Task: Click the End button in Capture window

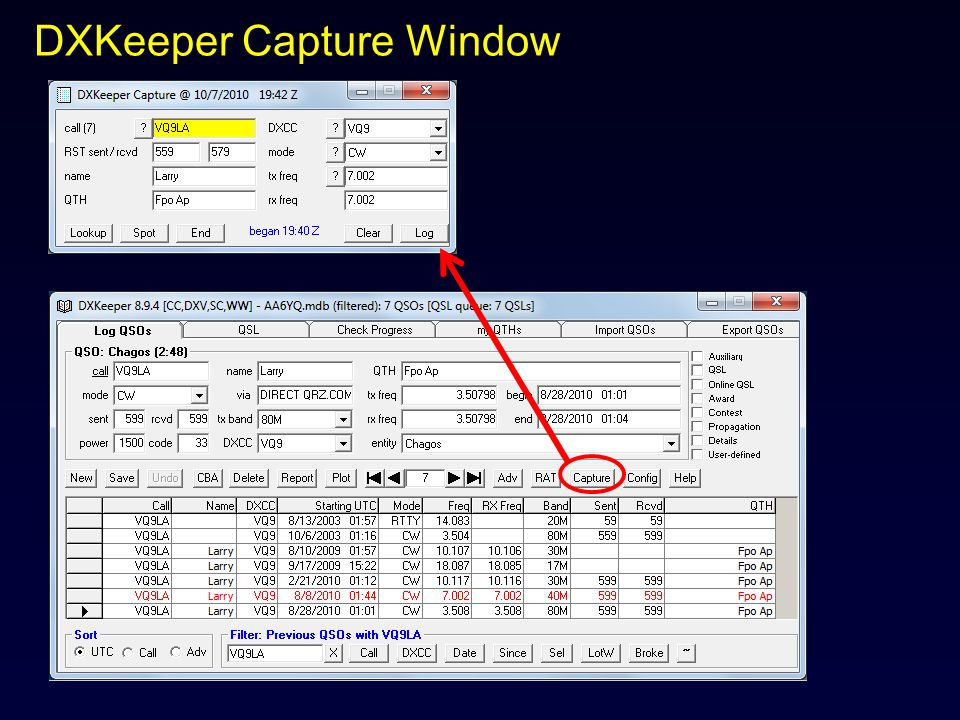Action: [201, 233]
